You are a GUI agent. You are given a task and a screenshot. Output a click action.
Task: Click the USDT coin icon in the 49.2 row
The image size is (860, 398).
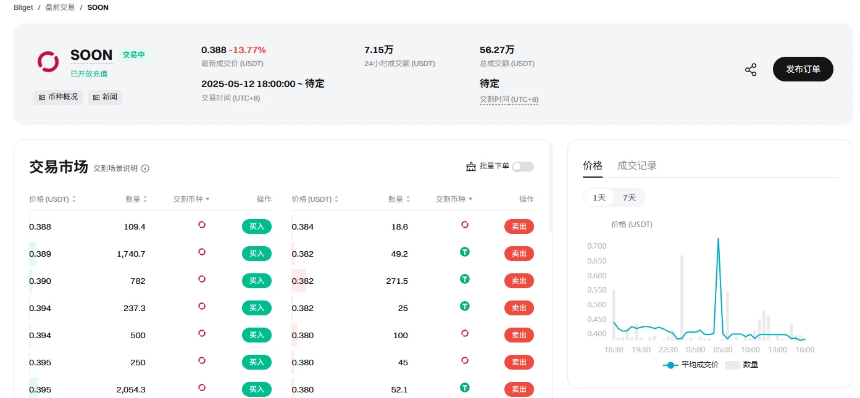465,252
